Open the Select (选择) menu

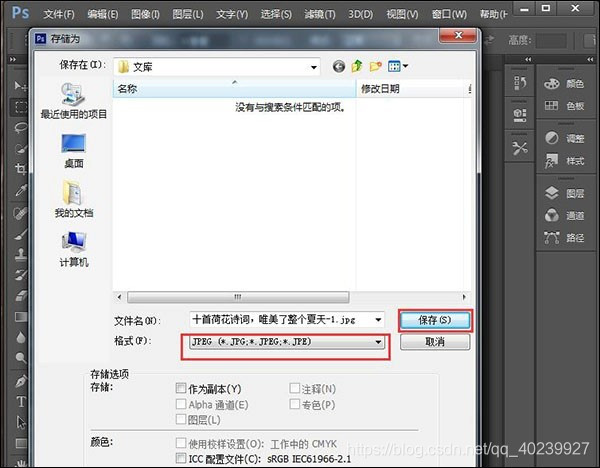click(x=276, y=15)
